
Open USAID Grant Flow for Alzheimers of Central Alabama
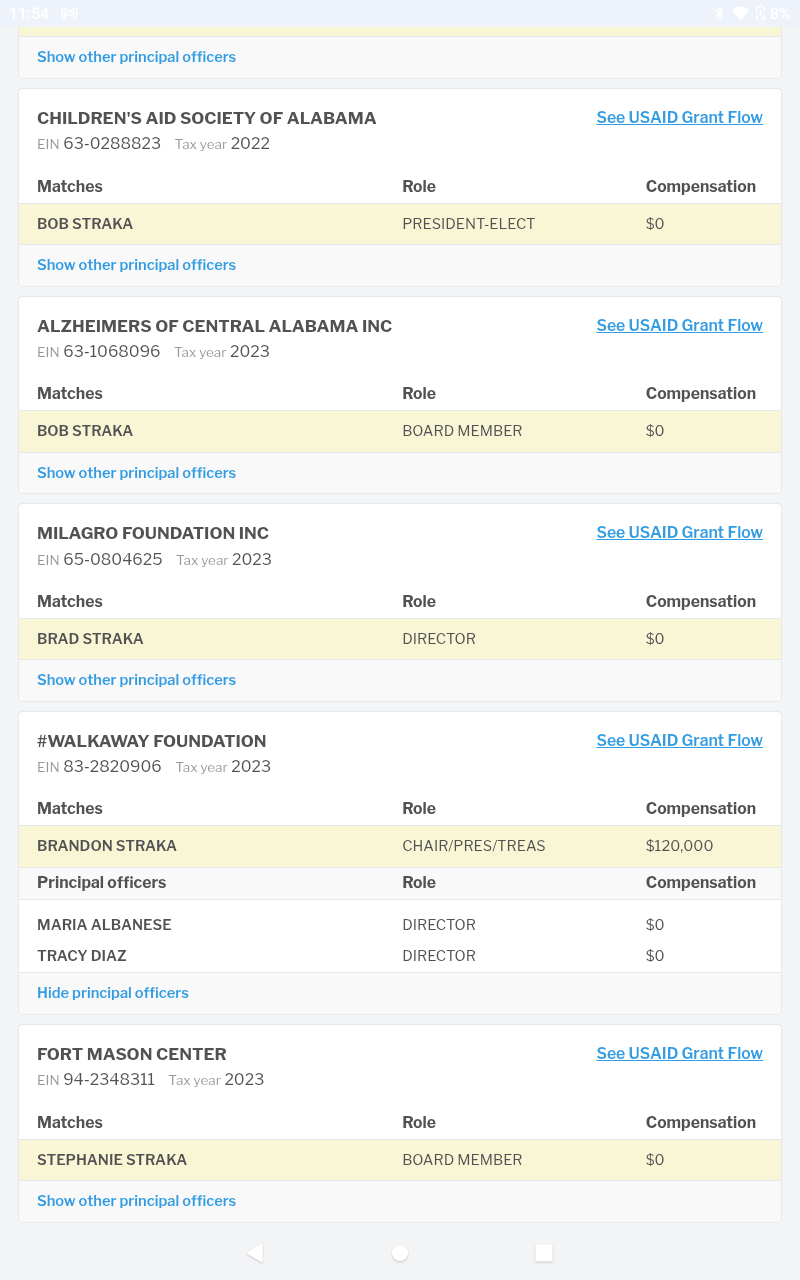click(679, 325)
